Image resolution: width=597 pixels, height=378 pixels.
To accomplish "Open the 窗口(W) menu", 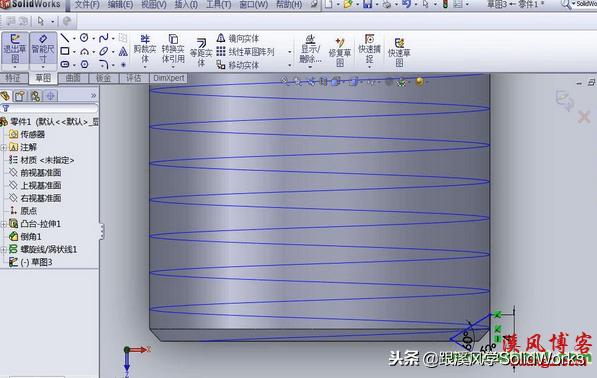I will [254, 5].
